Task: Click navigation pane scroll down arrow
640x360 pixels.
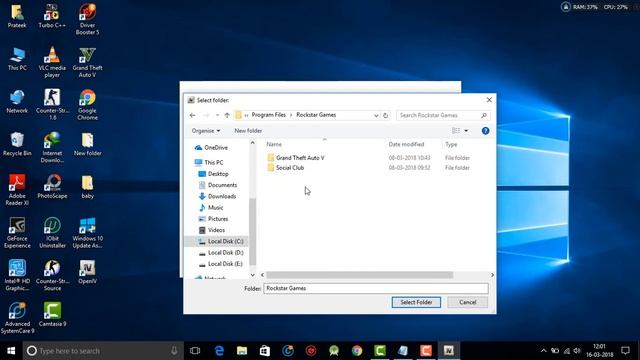Action: point(253,275)
